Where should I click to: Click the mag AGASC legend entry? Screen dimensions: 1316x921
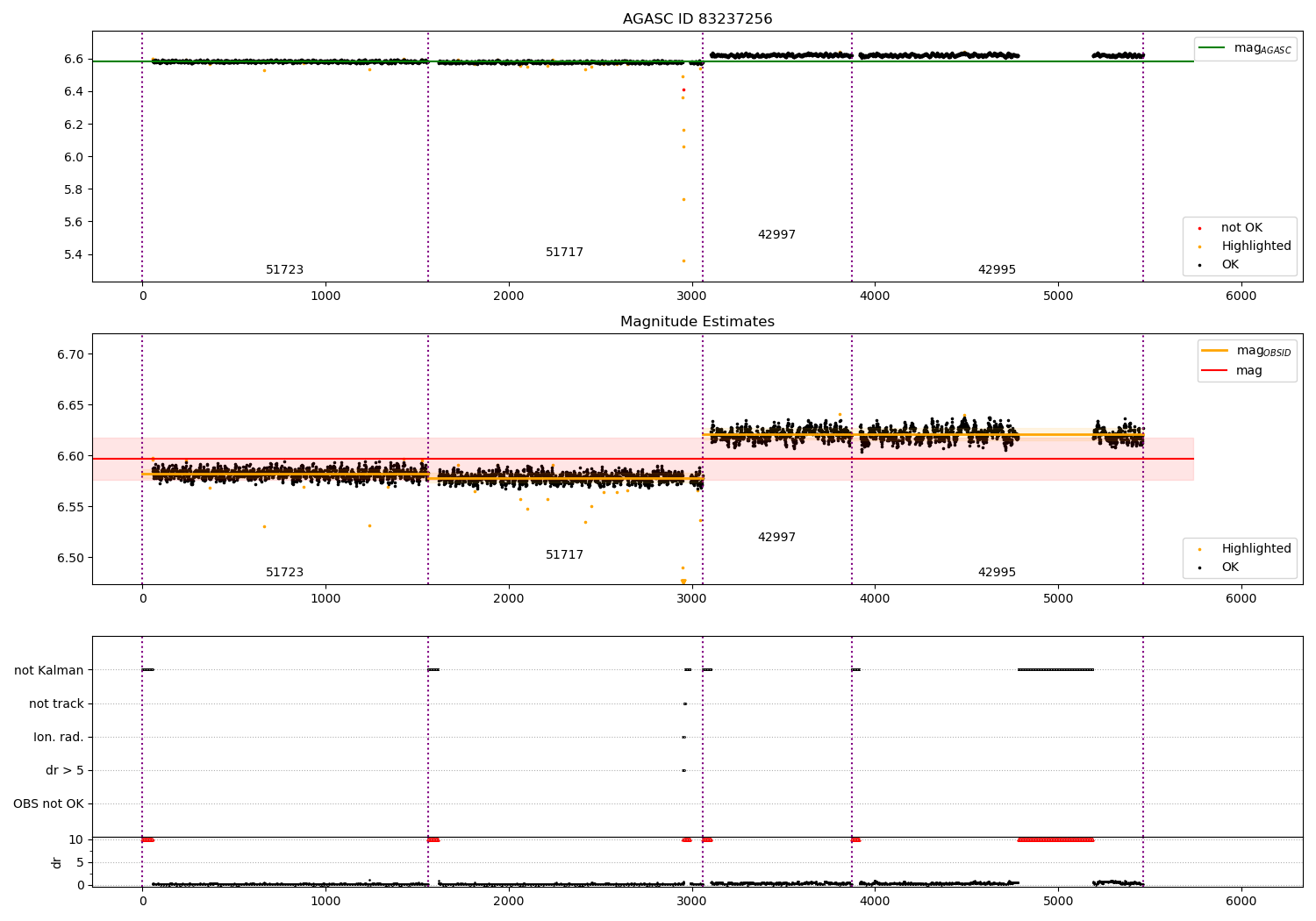(x=1245, y=48)
